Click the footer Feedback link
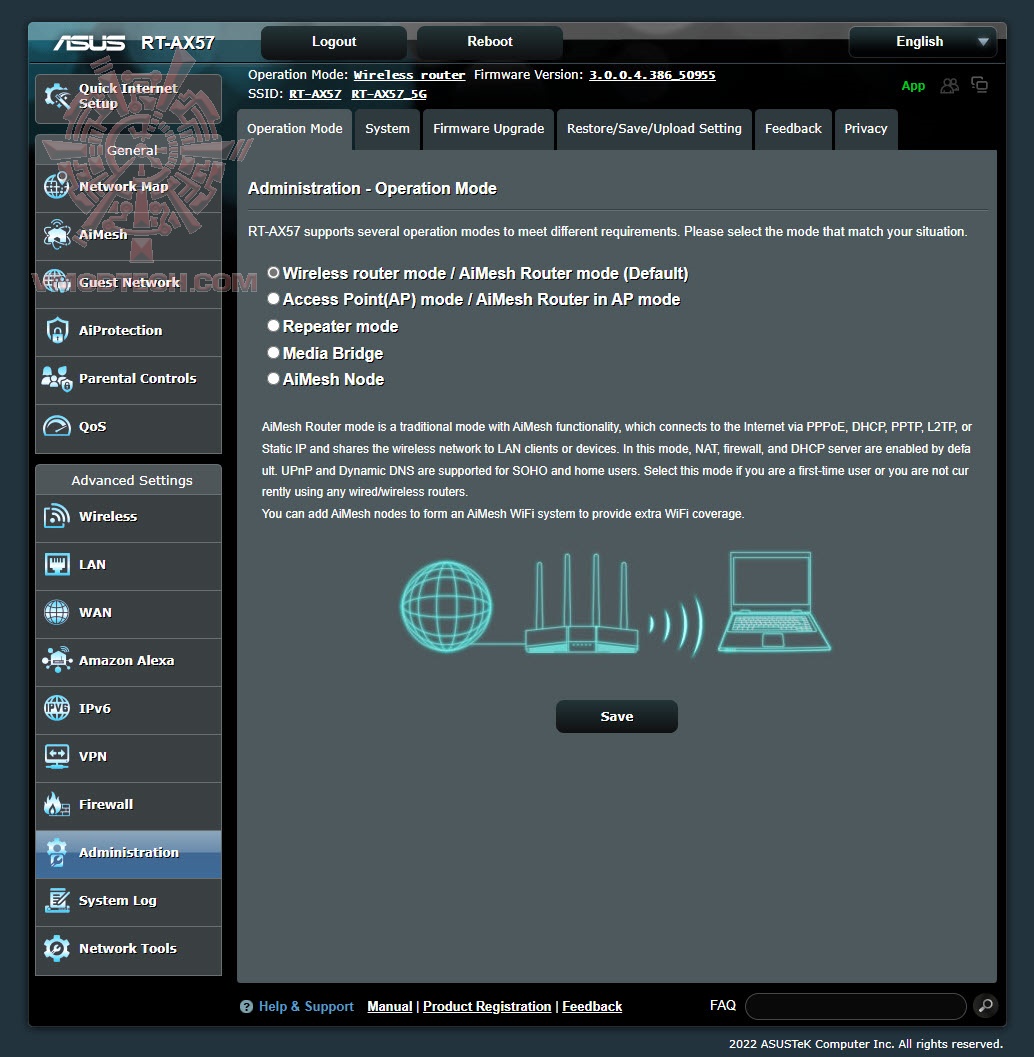1034x1057 pixels. click(592, 1006)
